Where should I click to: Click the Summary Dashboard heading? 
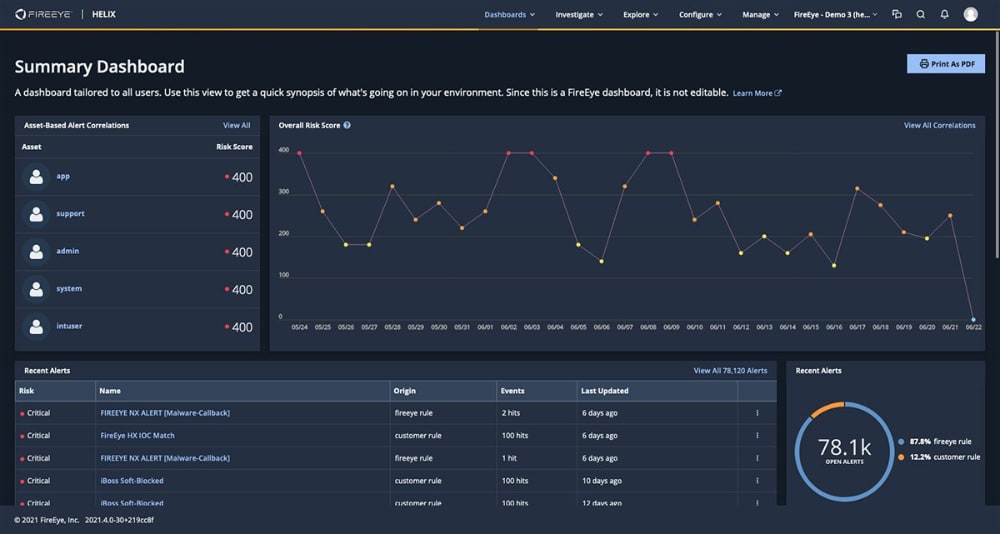pos(99,66)
